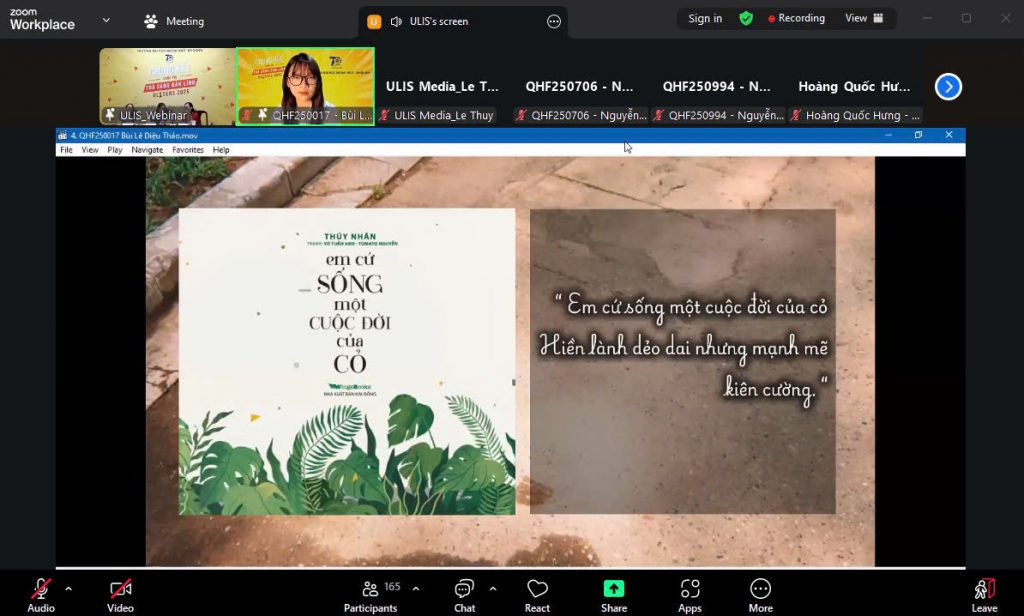Select the QHF250017 Bùi L... video thumbnail
Screen dimensions: 1024x616
(305, 86)
